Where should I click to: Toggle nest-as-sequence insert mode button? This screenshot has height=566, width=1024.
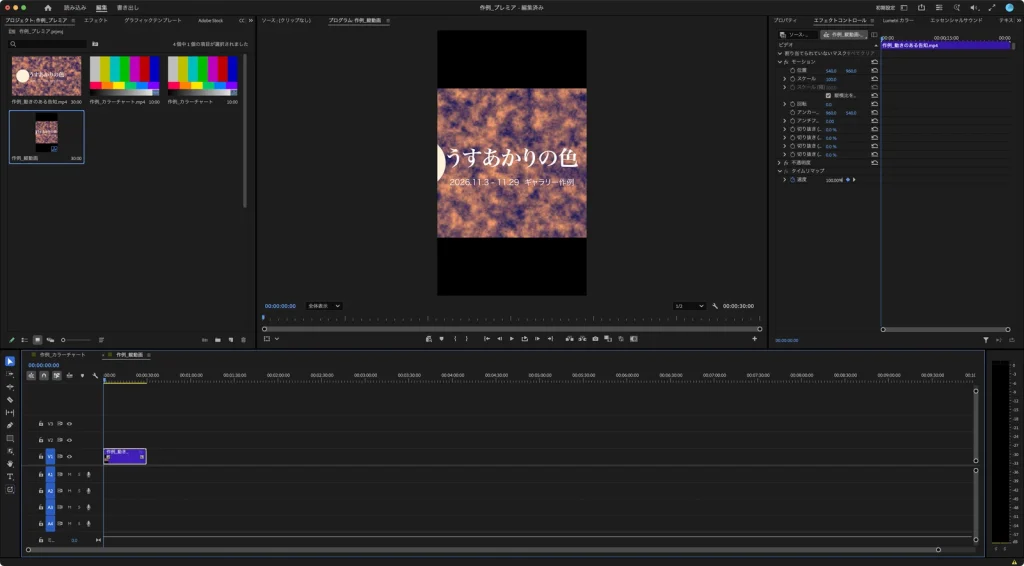click(x=31, y=376)
